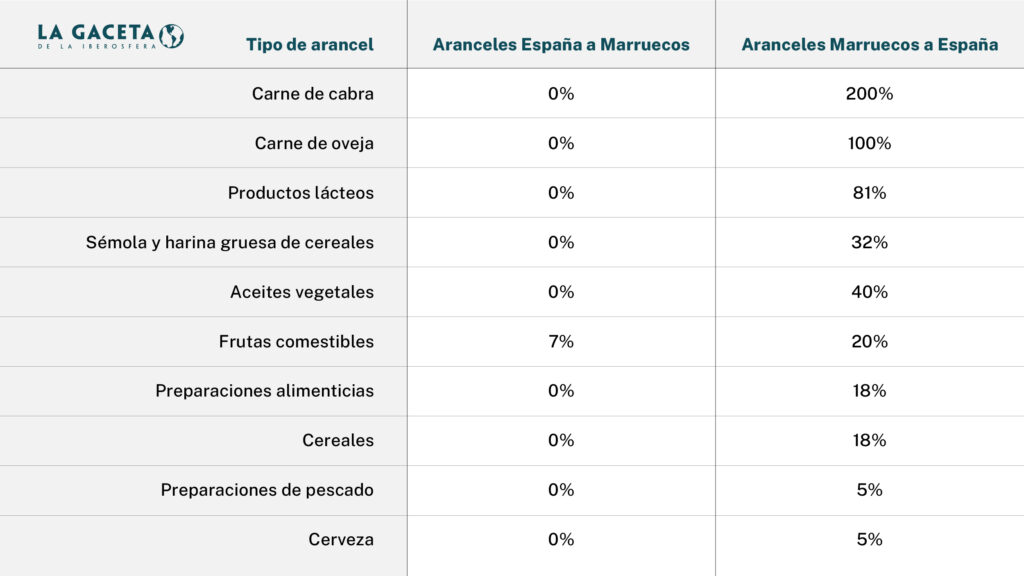Select the Preparaciones alimenticias label

click(264, 391)
